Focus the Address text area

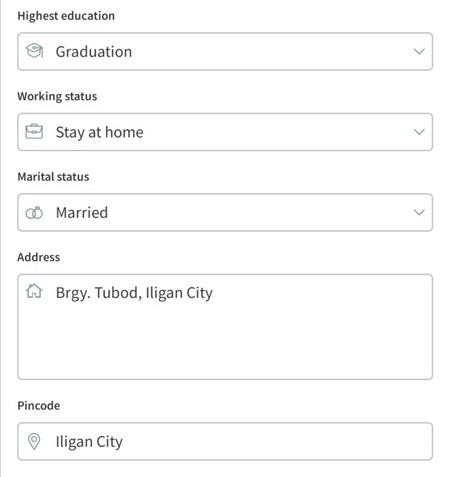pyautogui.click(x=225, y=327)
